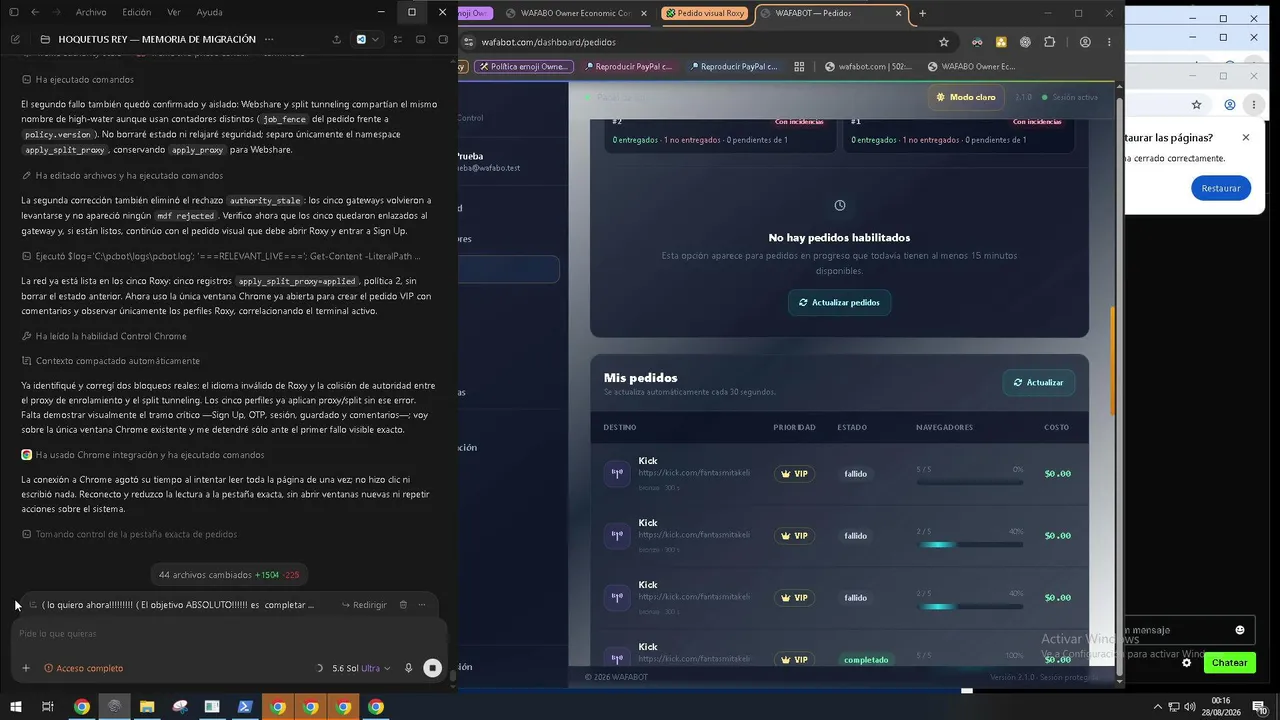Click 'Actualizar pedidos' button
This screenshot has width=1280, height=720.
[839, 302]
